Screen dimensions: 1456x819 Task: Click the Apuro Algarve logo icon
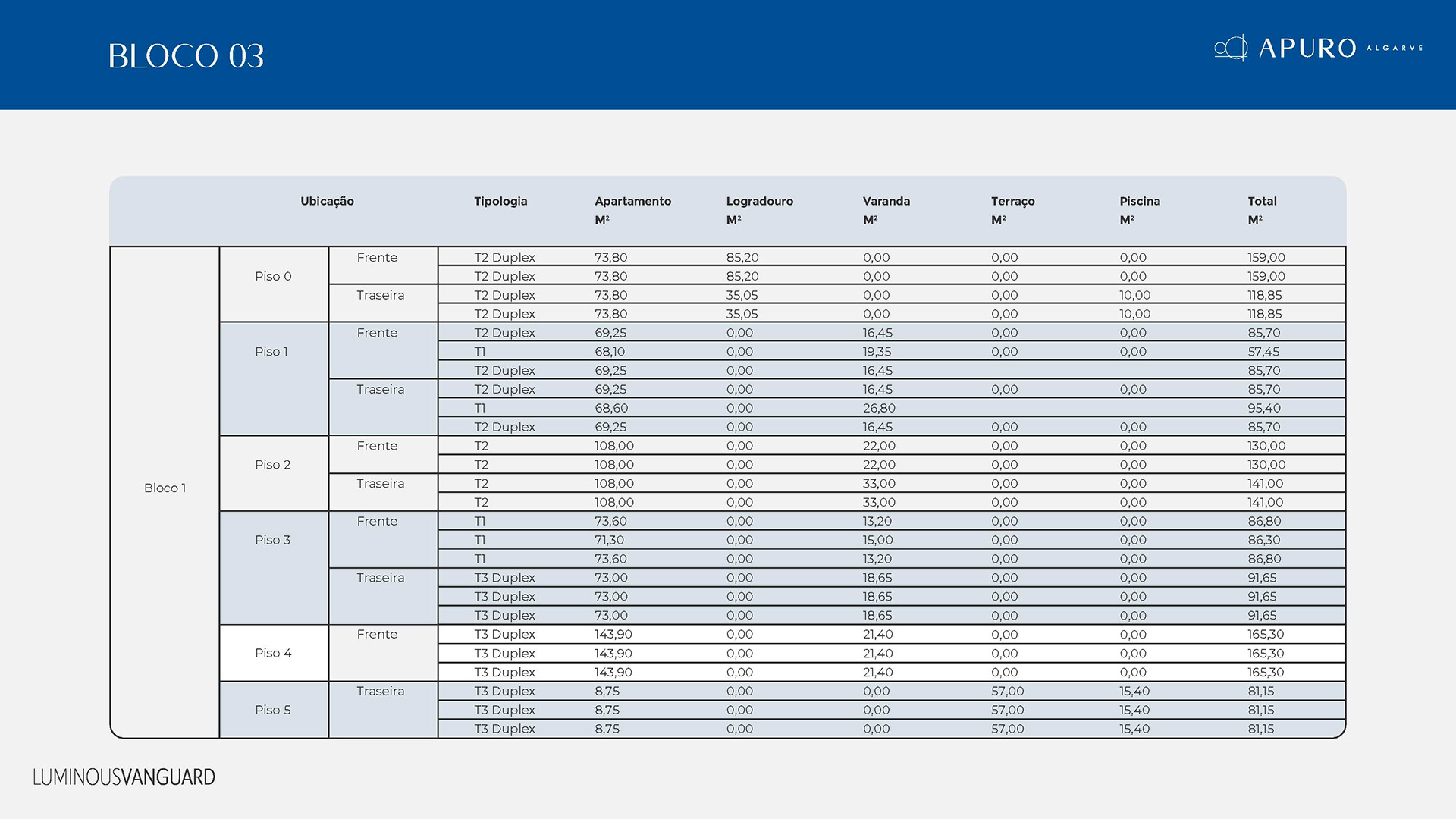click(1230, 48)
